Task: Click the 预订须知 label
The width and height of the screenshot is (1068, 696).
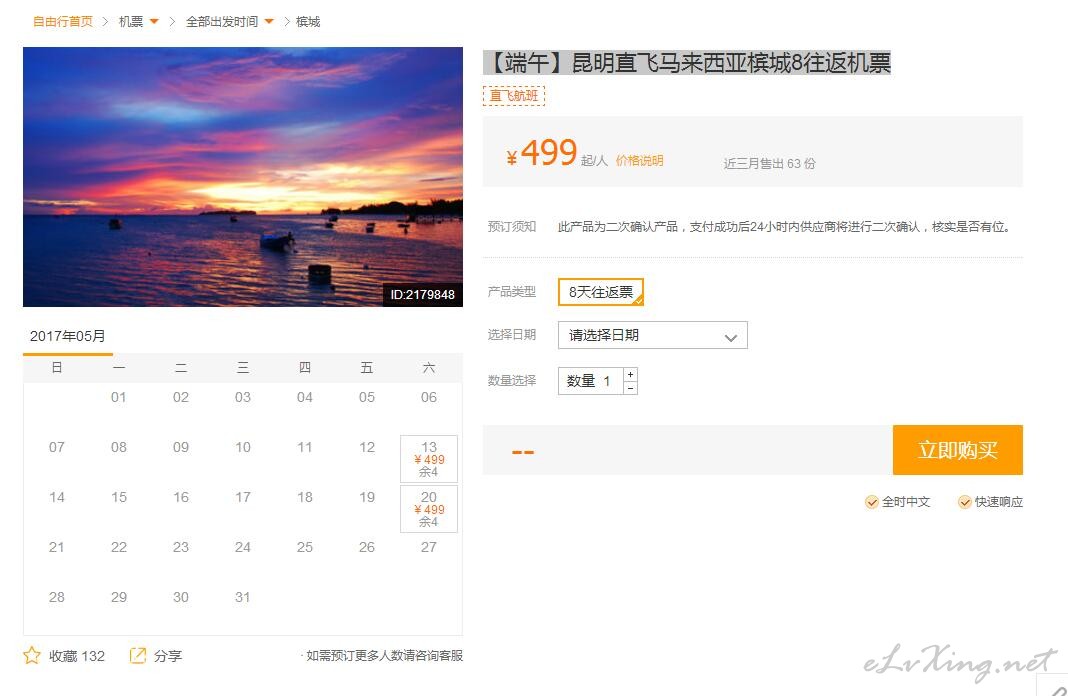Action: [x=512, y=227]
